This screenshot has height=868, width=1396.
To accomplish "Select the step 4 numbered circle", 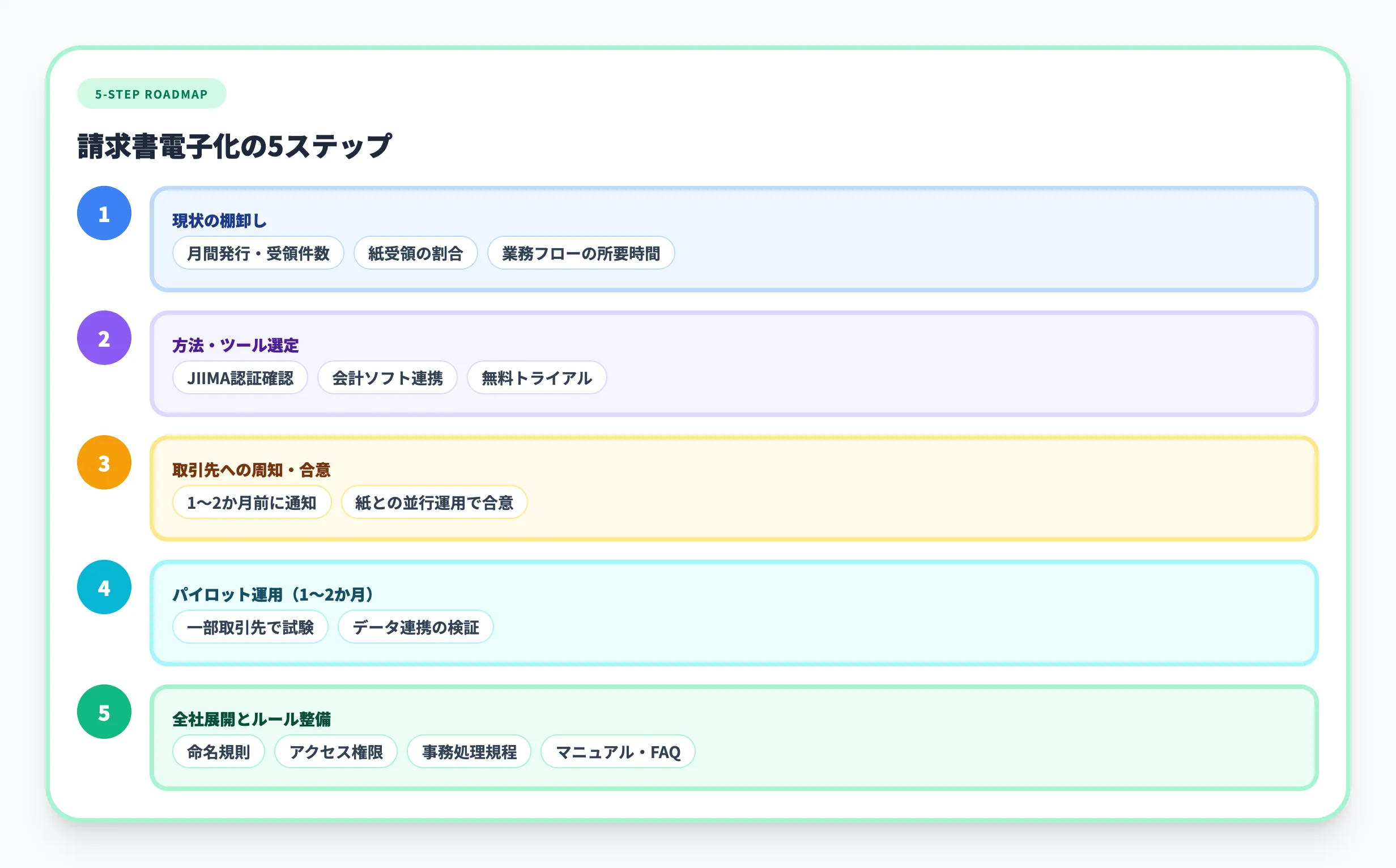I will [x=104, y=588].
